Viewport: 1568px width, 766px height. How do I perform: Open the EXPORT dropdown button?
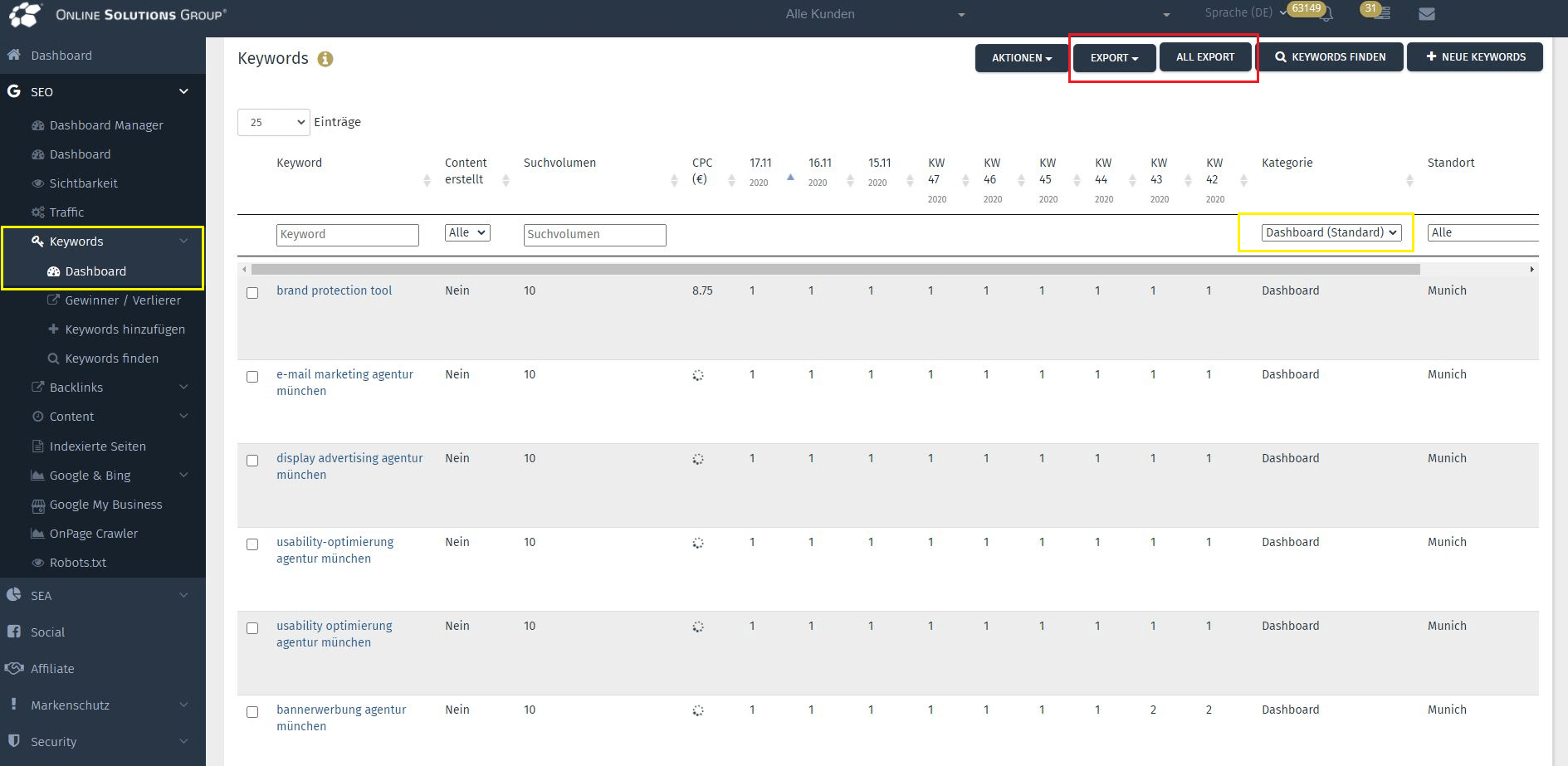click(x=1114, y=57)
